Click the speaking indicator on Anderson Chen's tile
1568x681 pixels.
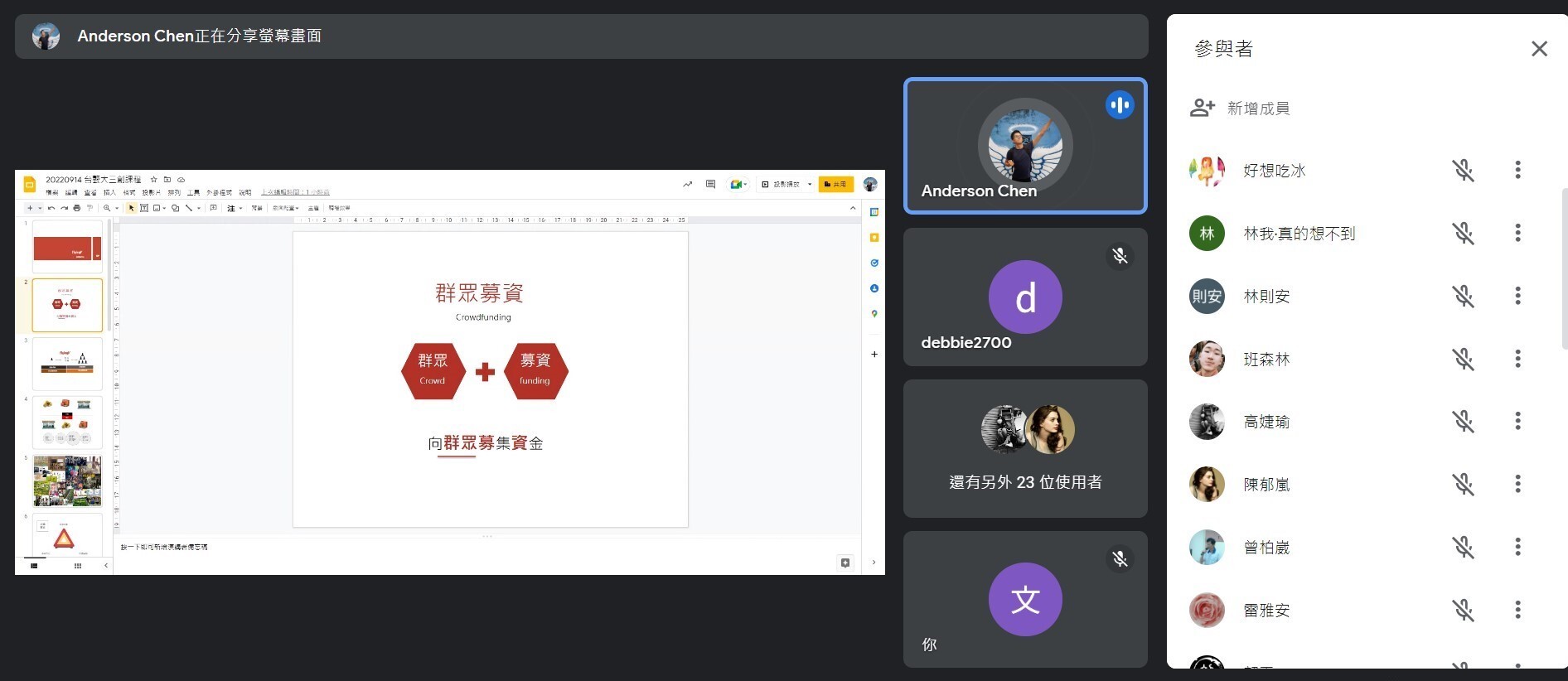click(1120, 105)
